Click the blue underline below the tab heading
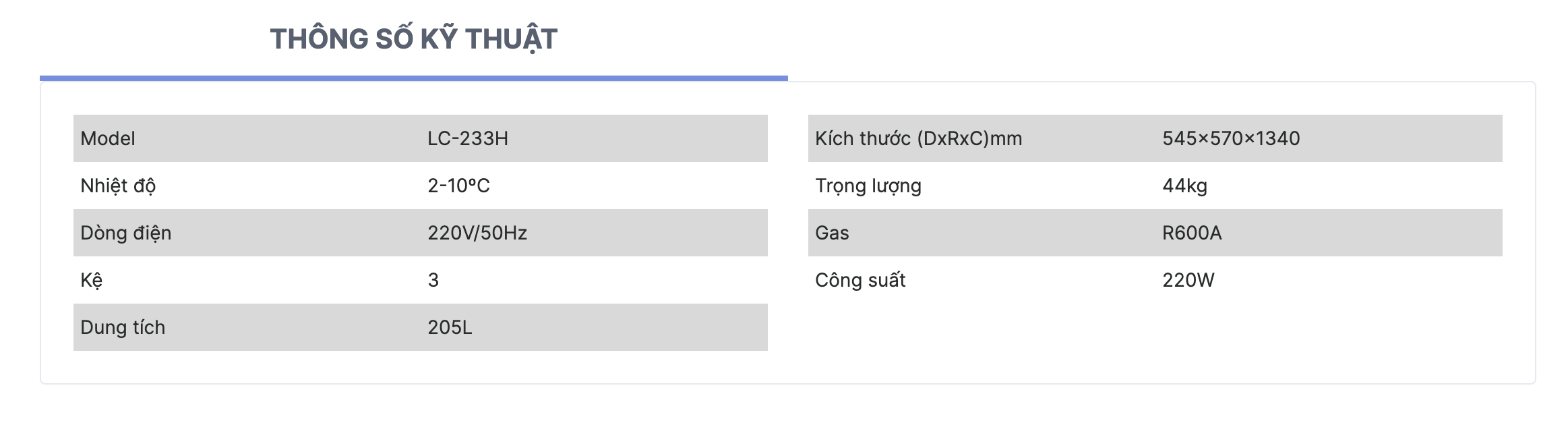This screenshot has width=1568, height=421. 414,78
